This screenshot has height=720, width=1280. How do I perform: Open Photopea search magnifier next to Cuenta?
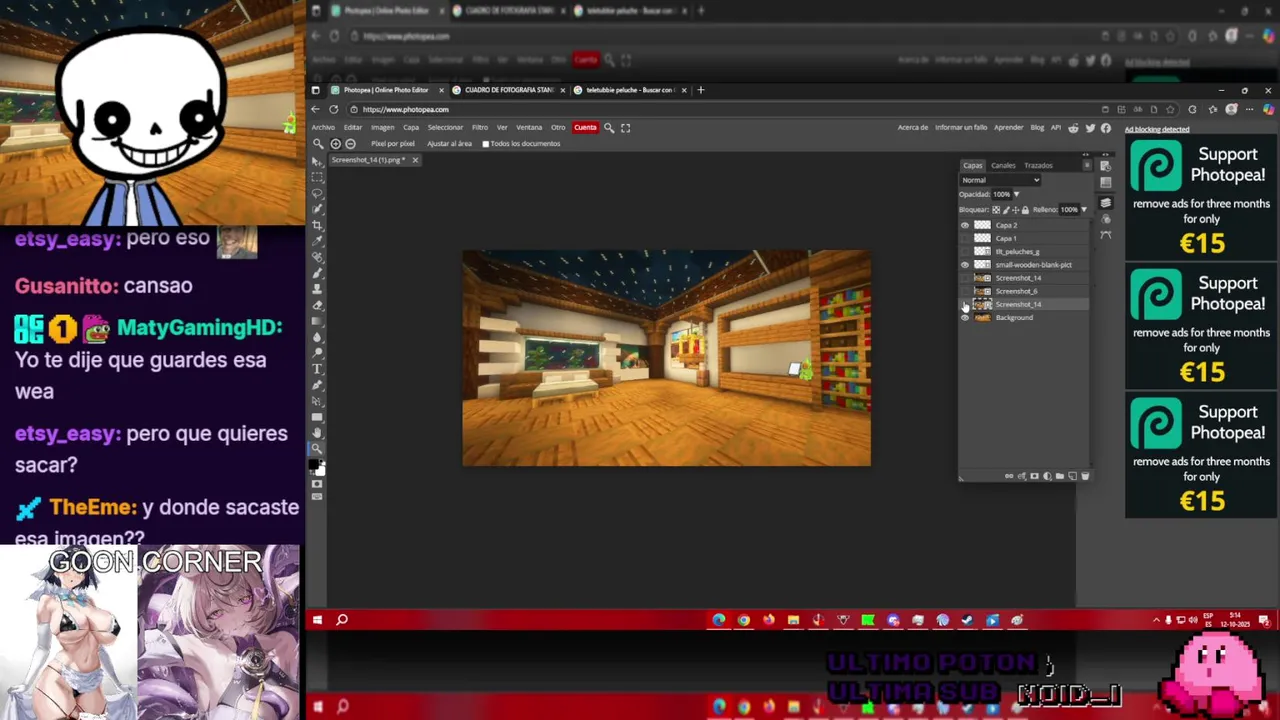click(x=609, y=127)
